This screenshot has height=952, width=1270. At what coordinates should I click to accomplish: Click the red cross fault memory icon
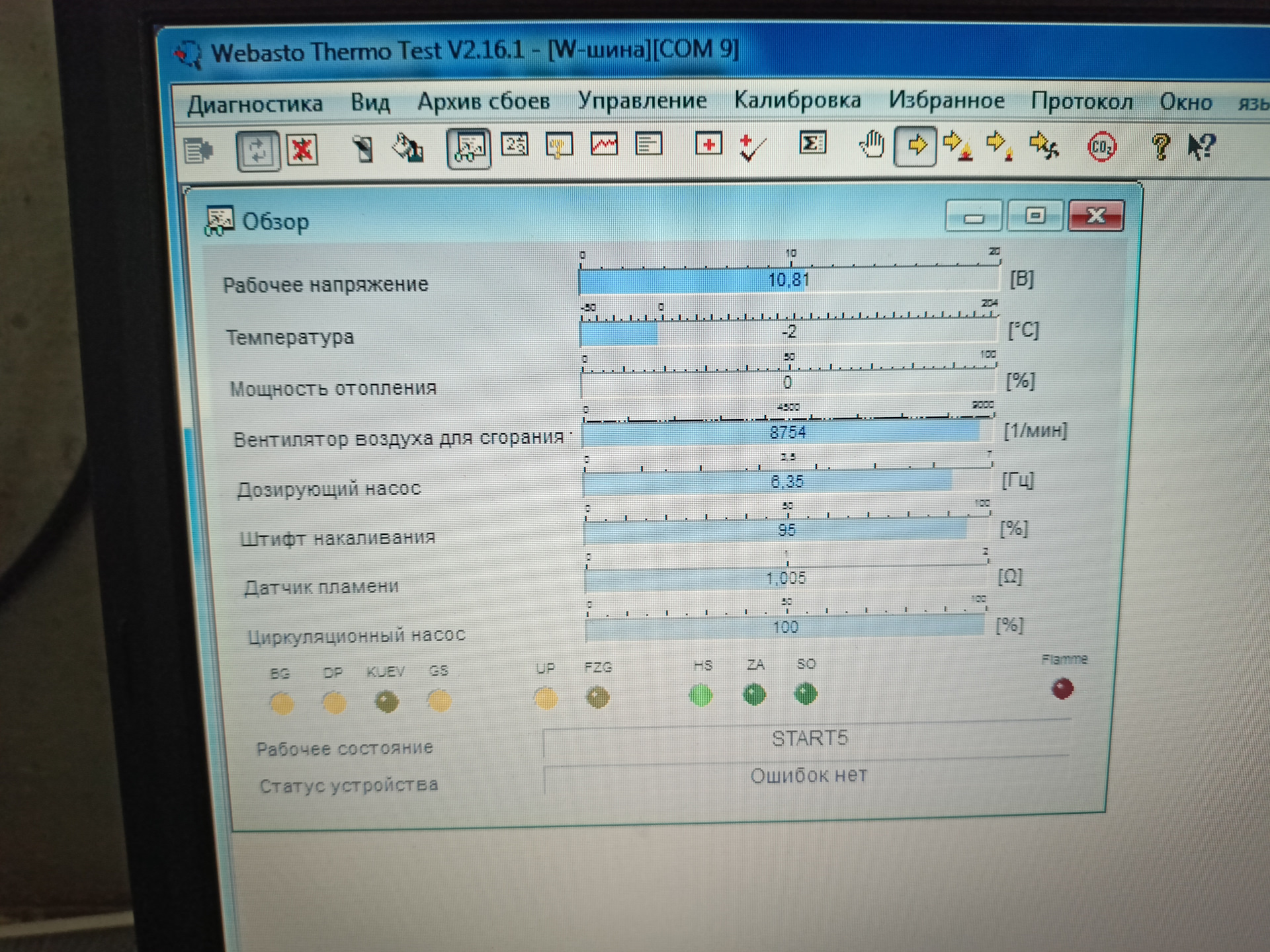(708, 143)
